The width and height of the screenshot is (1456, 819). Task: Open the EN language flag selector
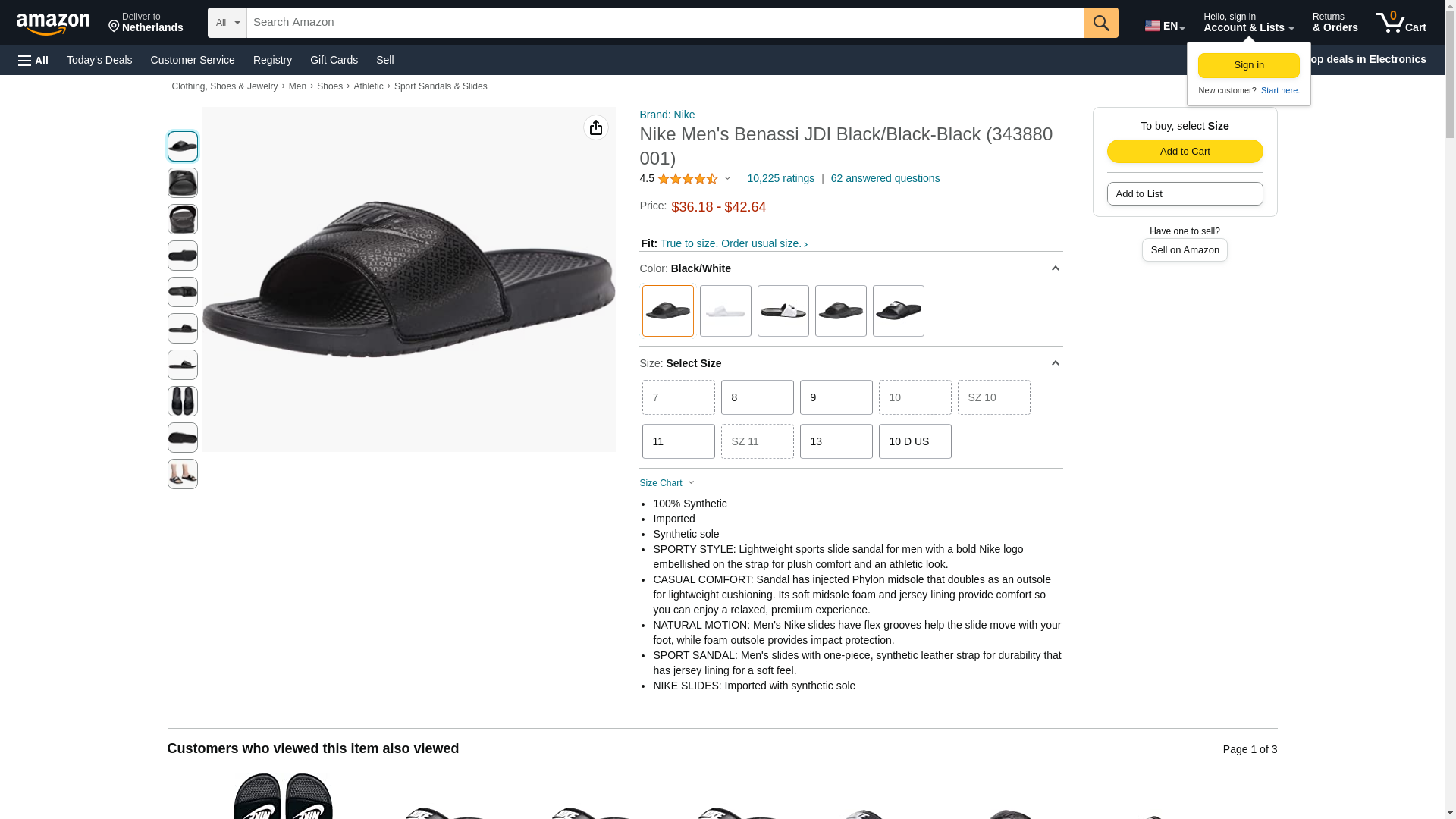point(1164,26)
